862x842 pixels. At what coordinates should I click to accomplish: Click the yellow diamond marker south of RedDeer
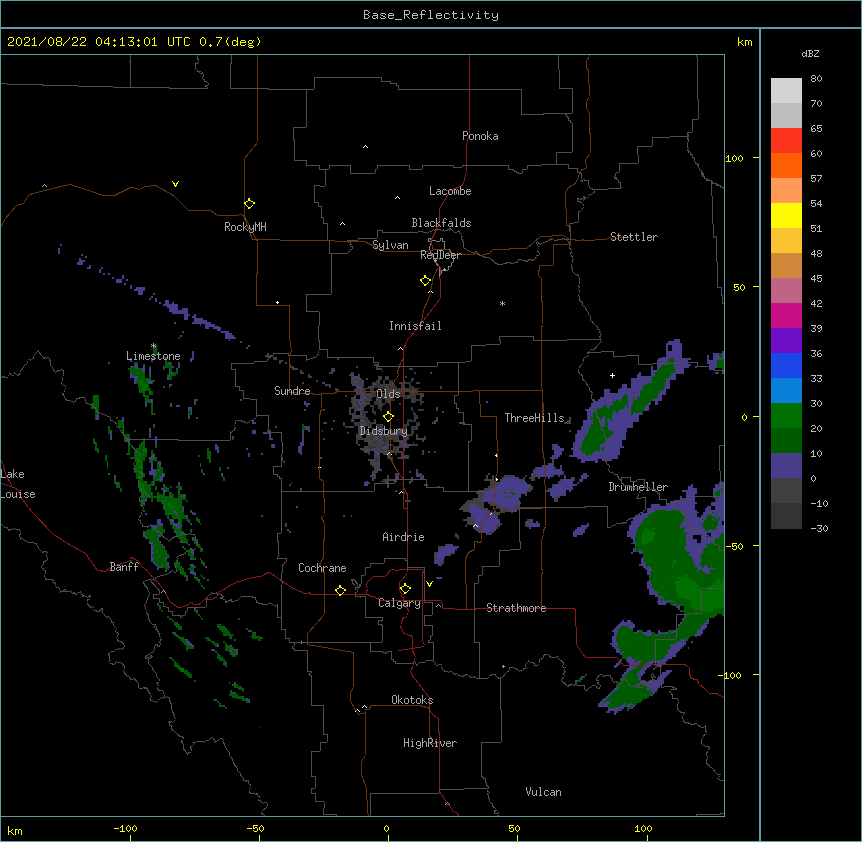(425, 281)
